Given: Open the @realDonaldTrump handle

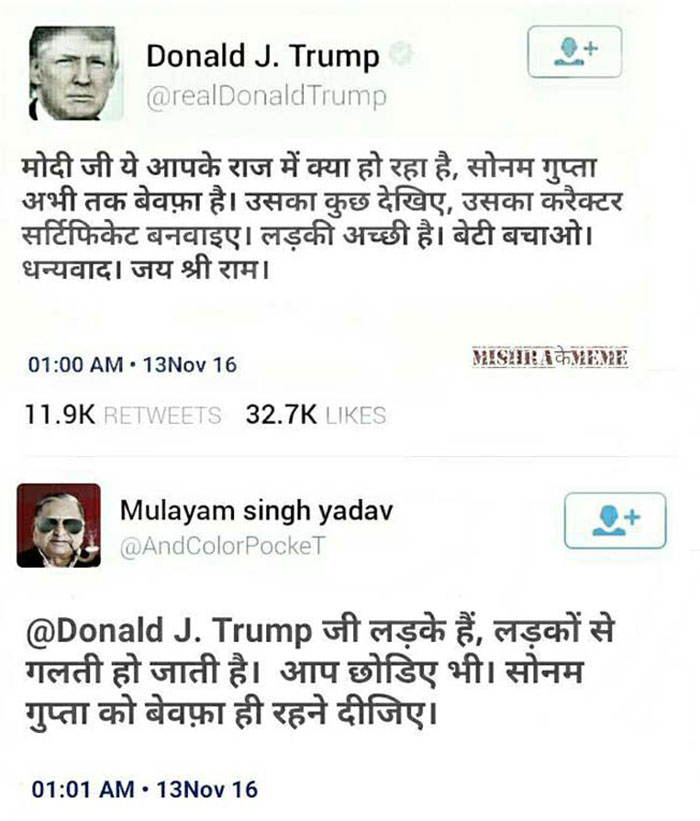Looking at the screenshot, I should [x=266, y=96].
